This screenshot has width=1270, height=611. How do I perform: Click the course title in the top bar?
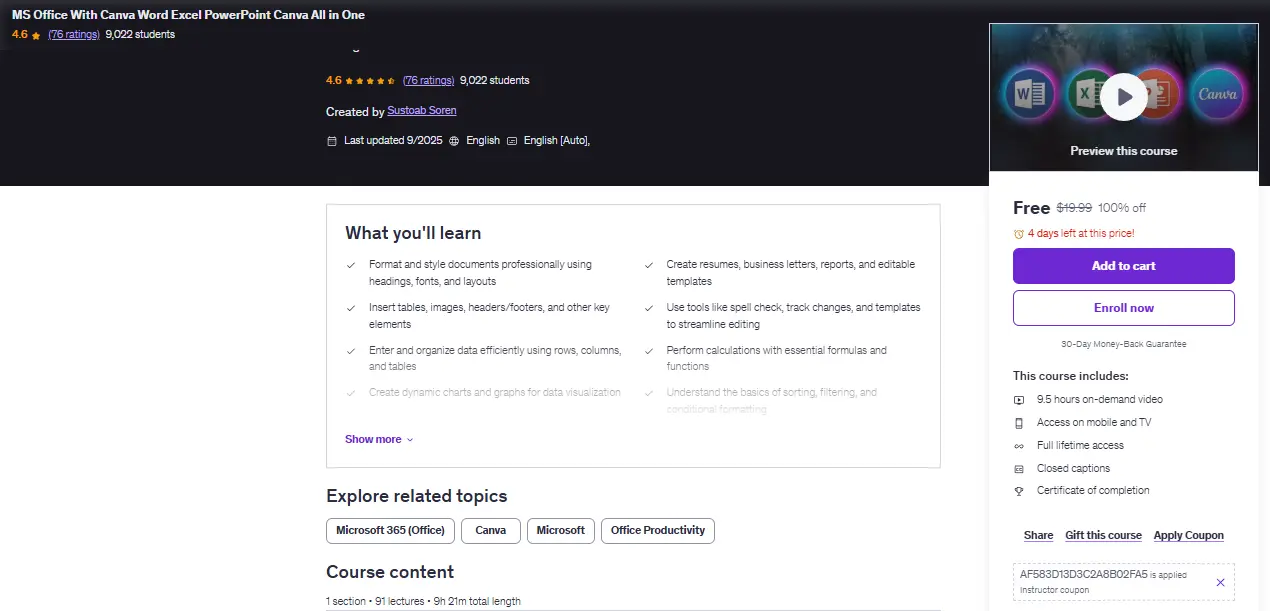[188, 15]
